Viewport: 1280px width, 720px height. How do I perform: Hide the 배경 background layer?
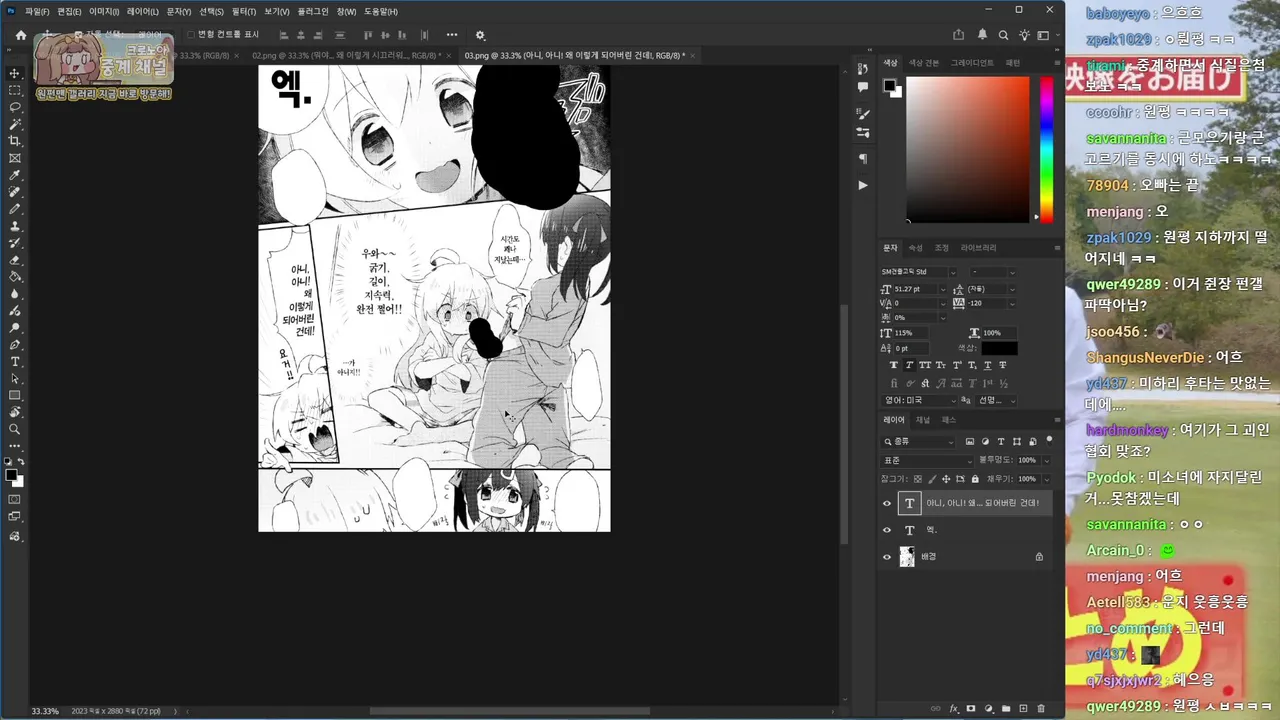pyautogui.click(x=886, y=557)
